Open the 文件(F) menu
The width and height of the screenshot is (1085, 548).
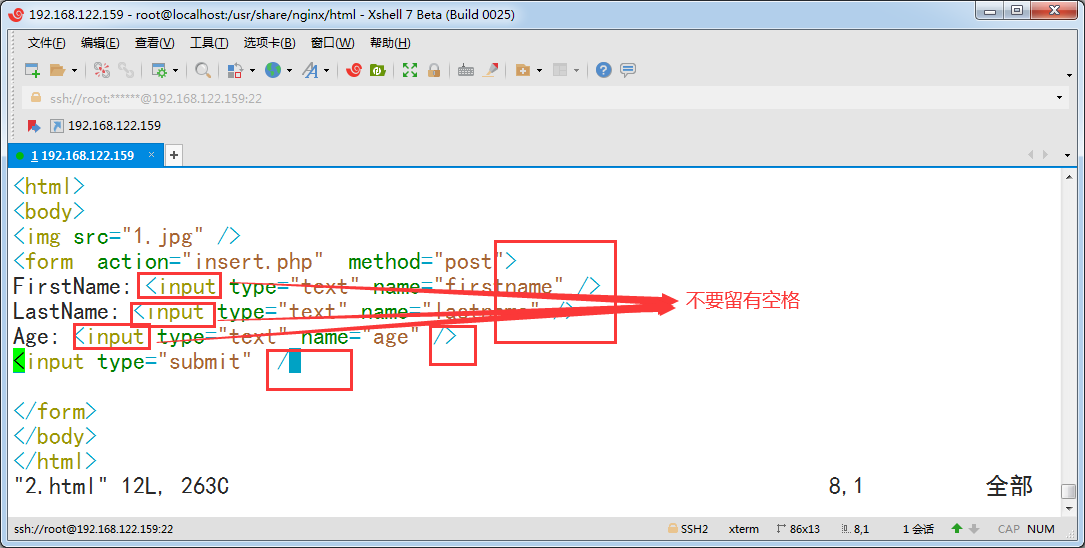click(x=46, y=43)
